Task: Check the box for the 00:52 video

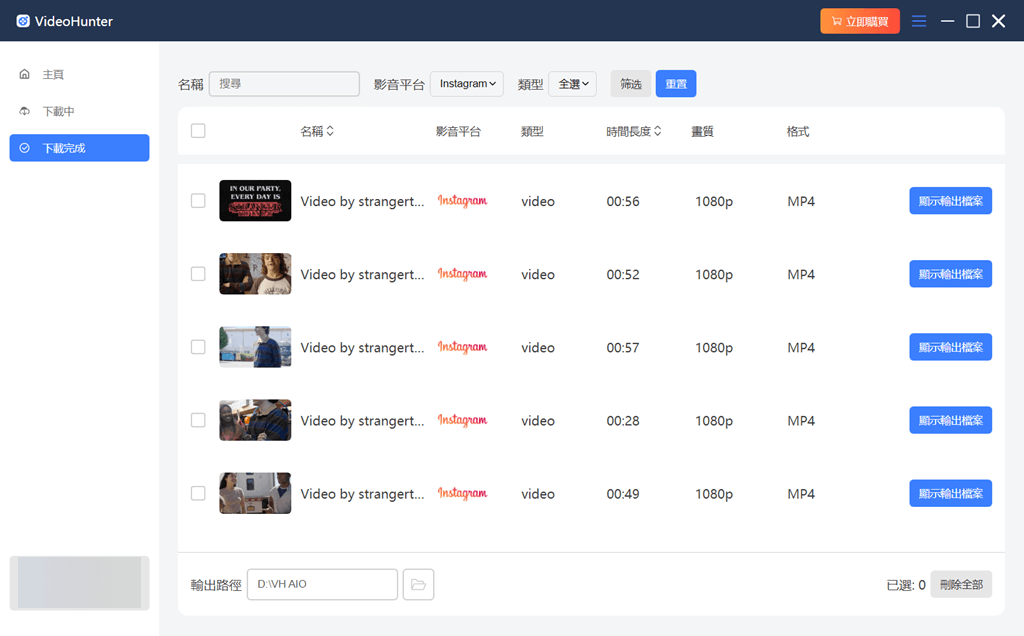Action: coord(198,274)
